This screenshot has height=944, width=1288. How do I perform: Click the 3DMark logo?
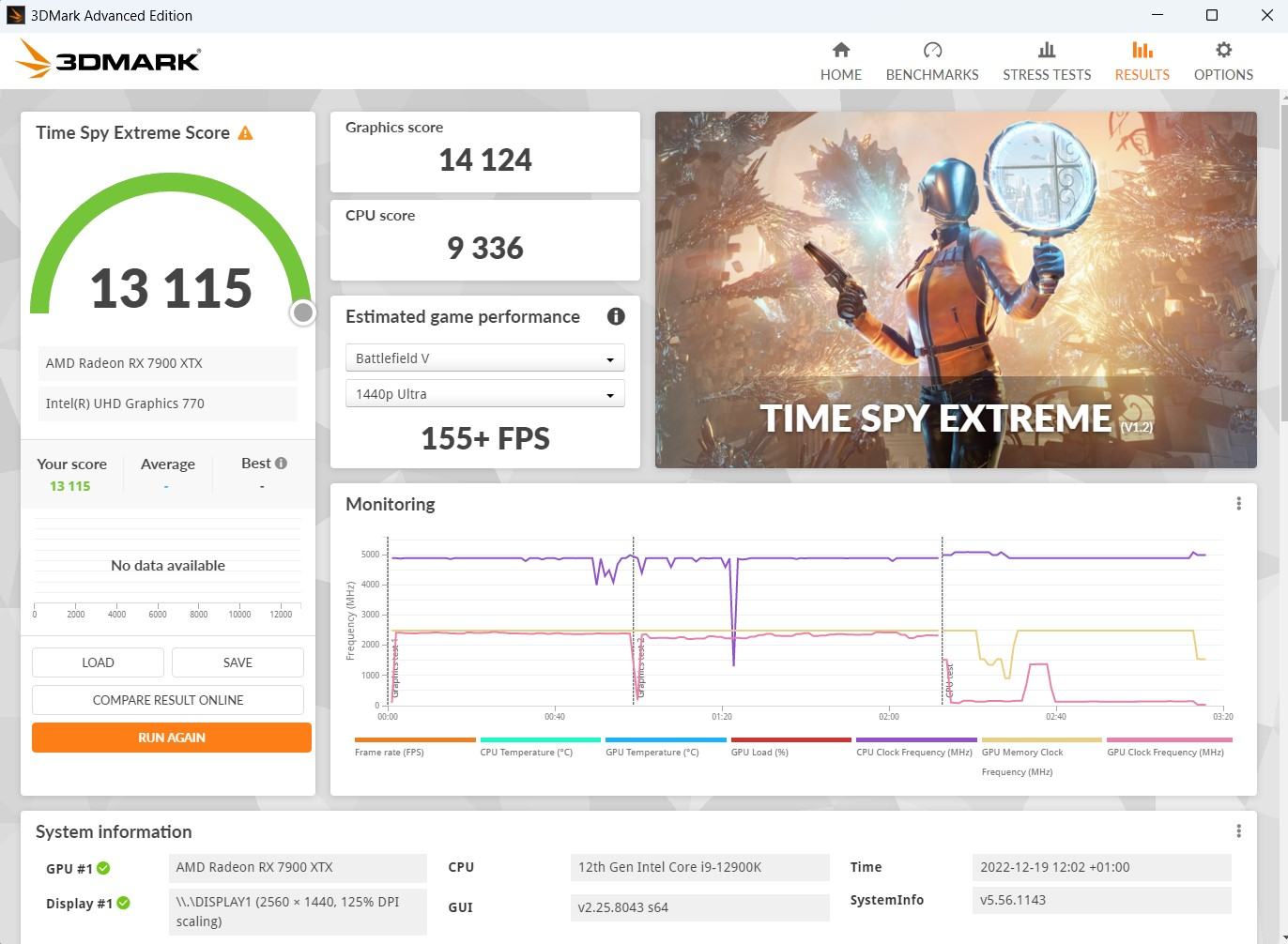point(108,60)
